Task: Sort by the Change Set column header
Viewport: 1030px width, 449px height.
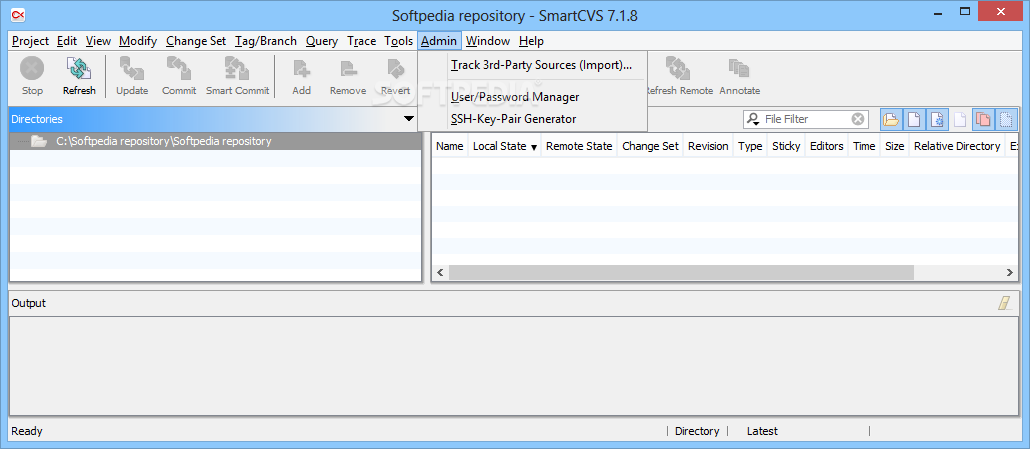Action: (x=650, y=146)
